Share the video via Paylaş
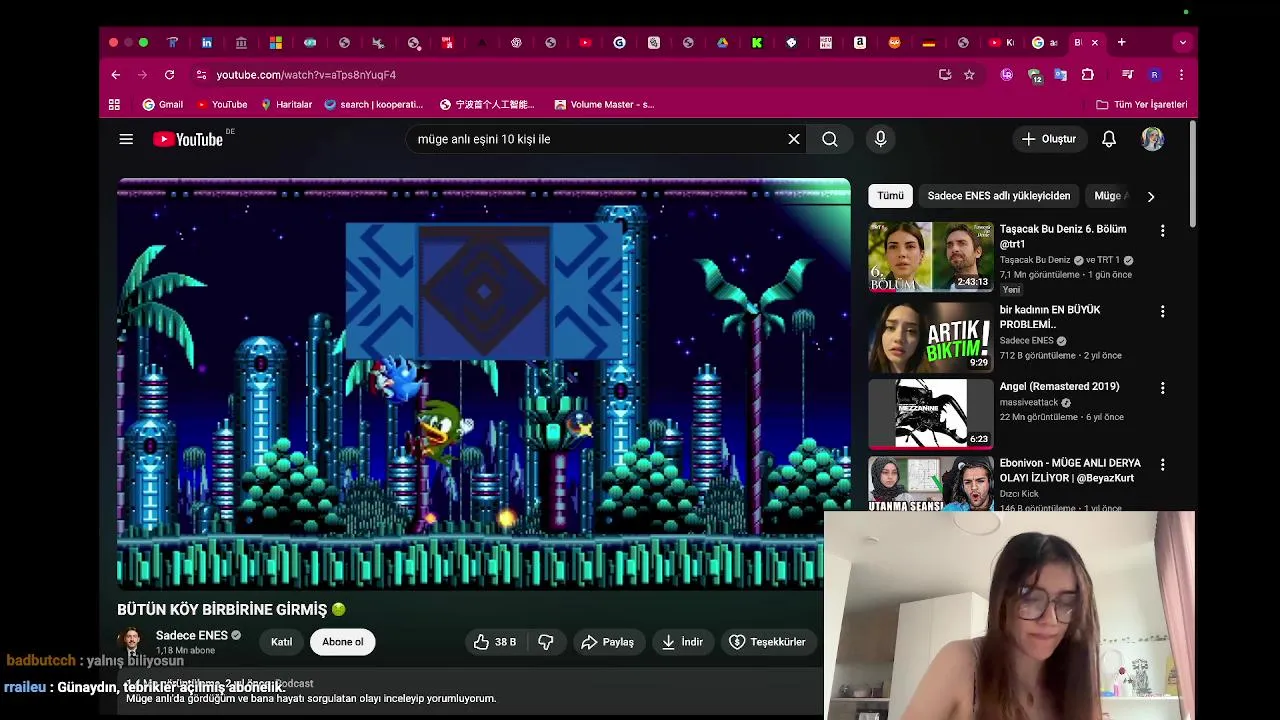 607,642
